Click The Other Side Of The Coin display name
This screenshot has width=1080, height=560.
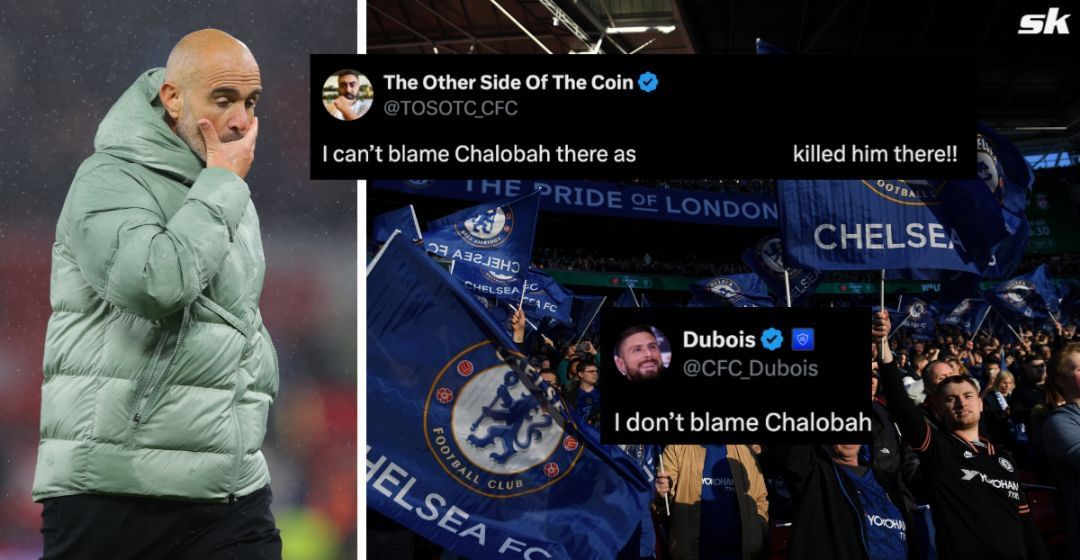click(508, 83)
